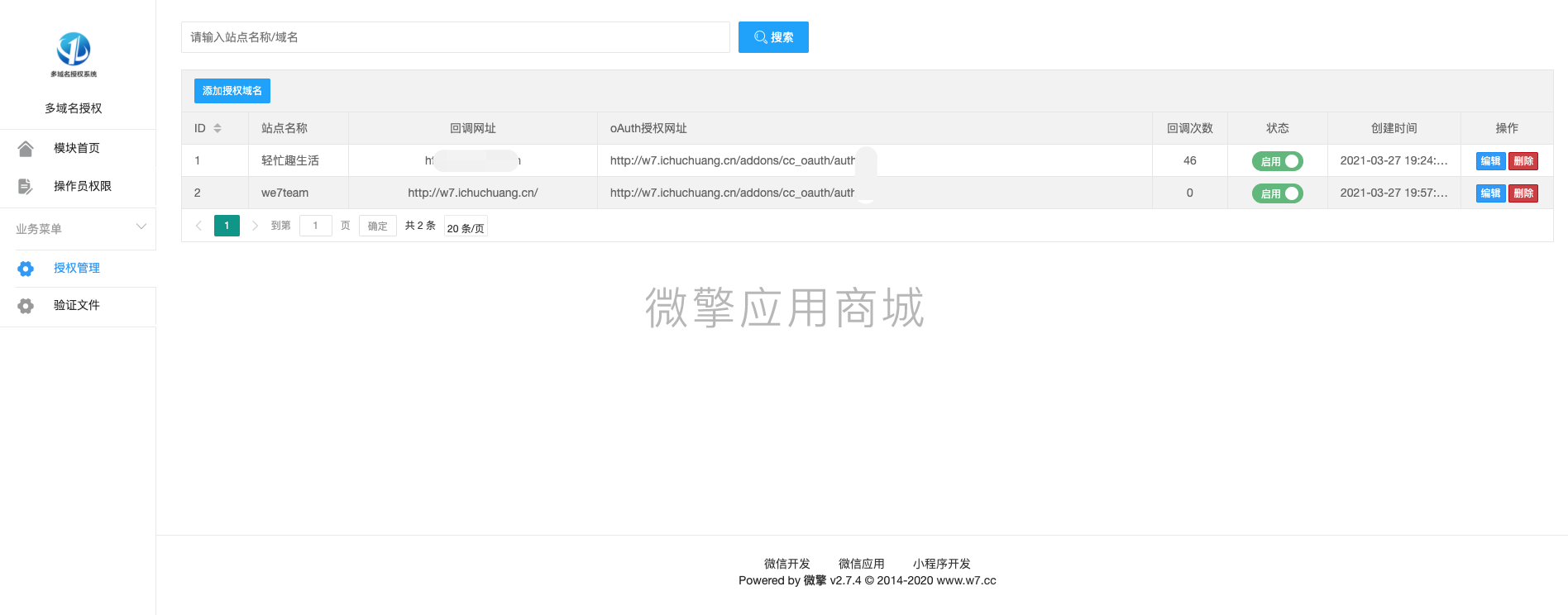The image size is (1568, 615).
Task: Click the gray gear icon beside 验证文件
Action: pyautogui.click(x=26, y=306)
